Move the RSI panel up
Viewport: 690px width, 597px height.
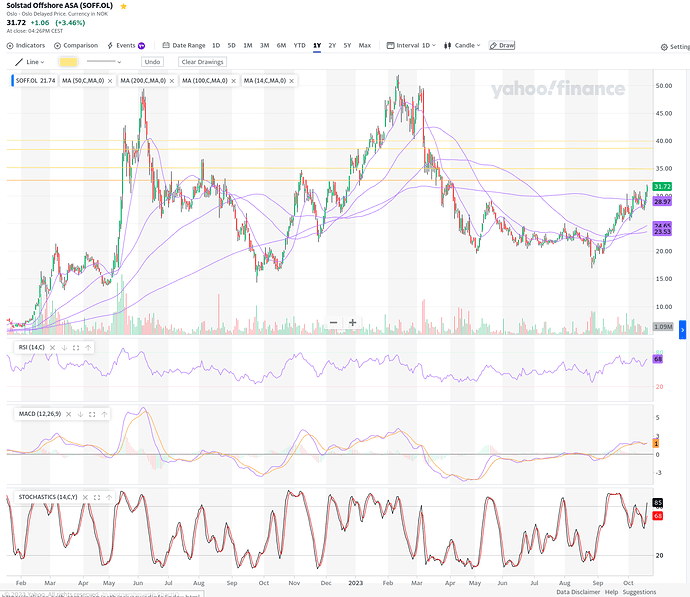88,348
